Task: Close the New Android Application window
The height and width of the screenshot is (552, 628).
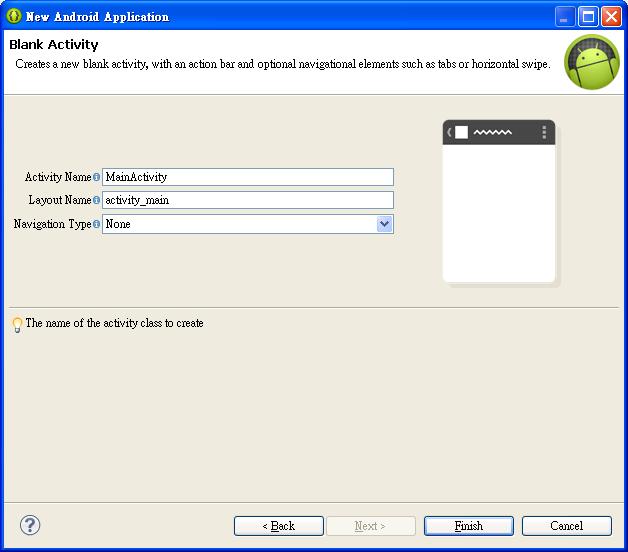Action: (x=611, y=17)
